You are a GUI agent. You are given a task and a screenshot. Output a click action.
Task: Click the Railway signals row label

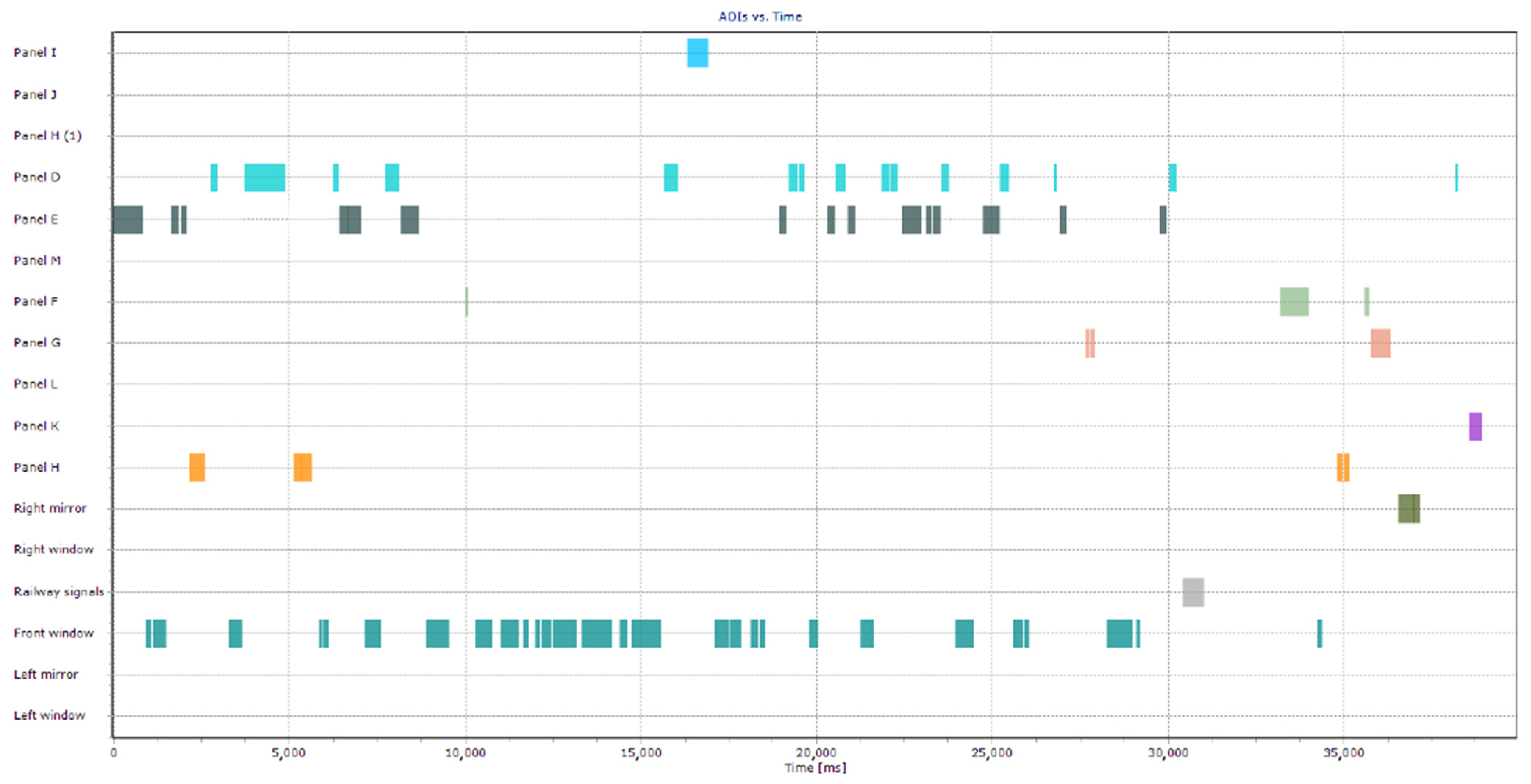(58, 591)
